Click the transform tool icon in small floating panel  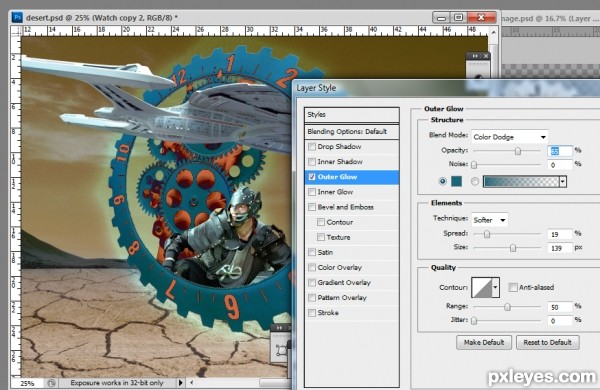pos(282,350)
